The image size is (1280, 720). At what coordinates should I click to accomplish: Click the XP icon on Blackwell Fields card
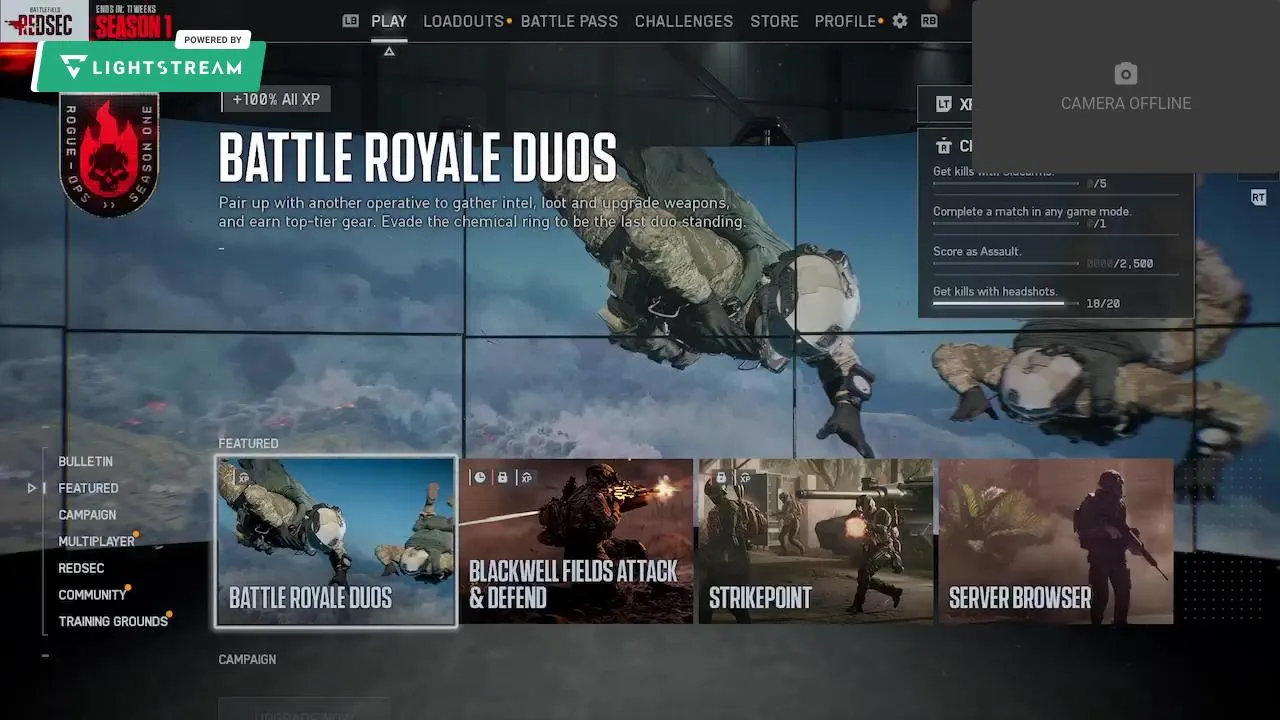pos(526,478)
